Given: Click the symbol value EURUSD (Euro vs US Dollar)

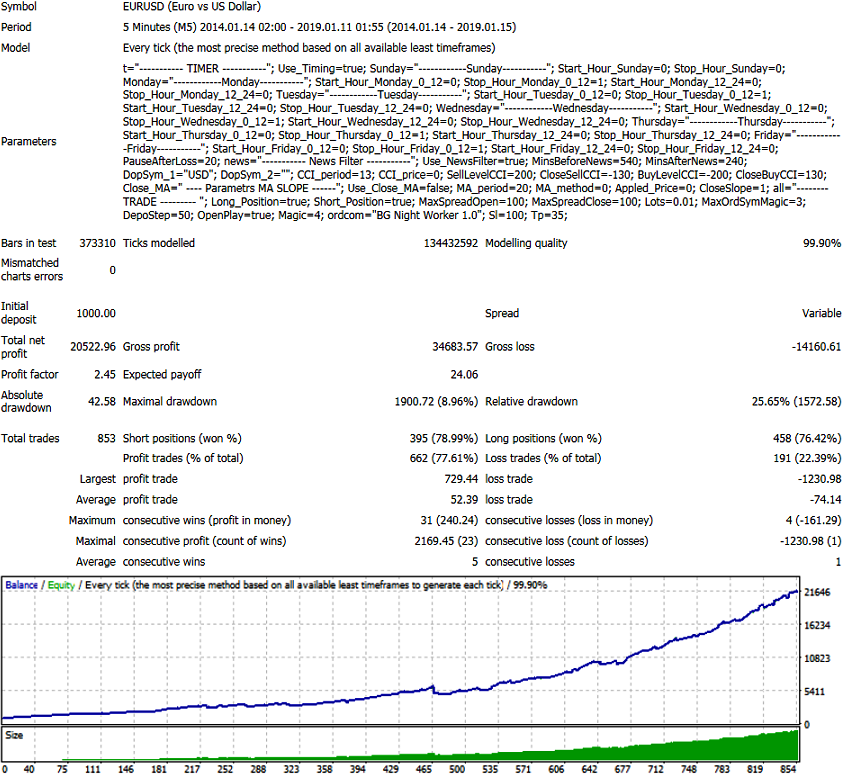Looking at the screenshot, I should 192,6.
